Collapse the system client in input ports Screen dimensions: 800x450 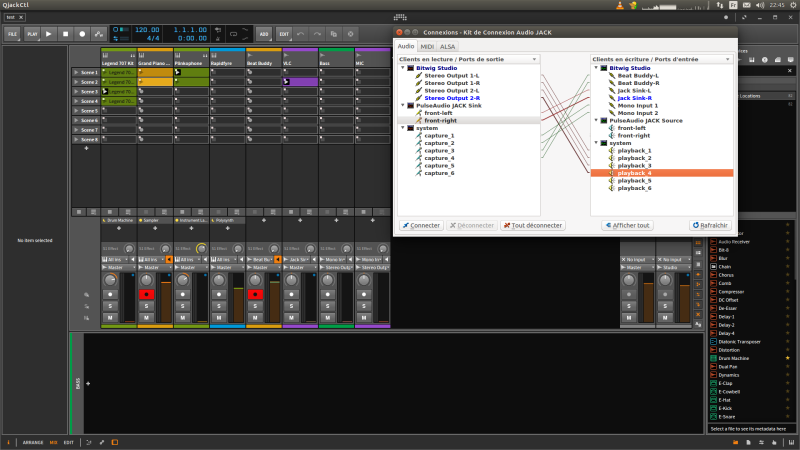click(595, 142)
